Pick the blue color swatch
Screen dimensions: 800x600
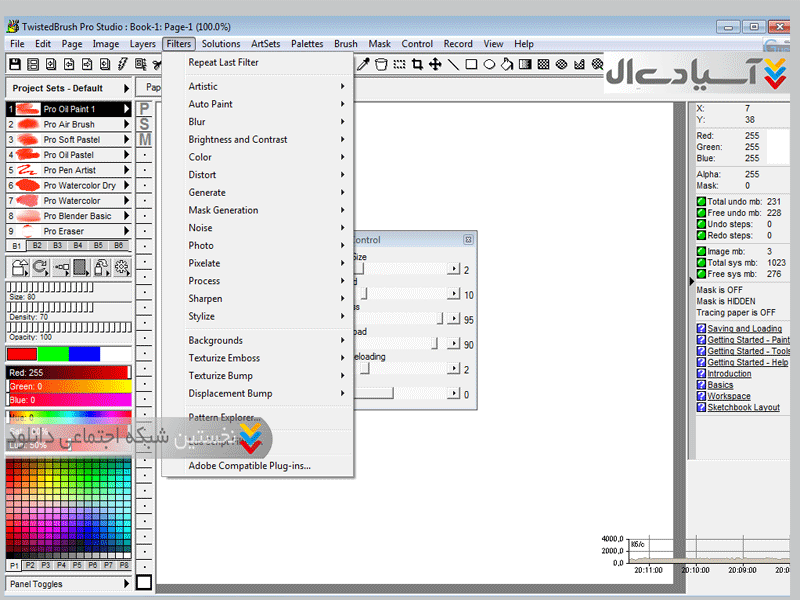tap(84, 353)
